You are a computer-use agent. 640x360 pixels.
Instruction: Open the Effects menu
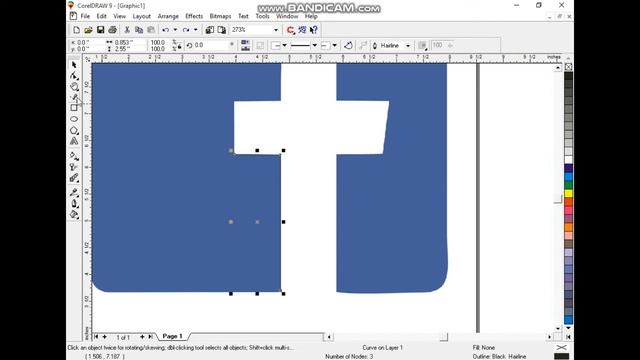(194, 16)
